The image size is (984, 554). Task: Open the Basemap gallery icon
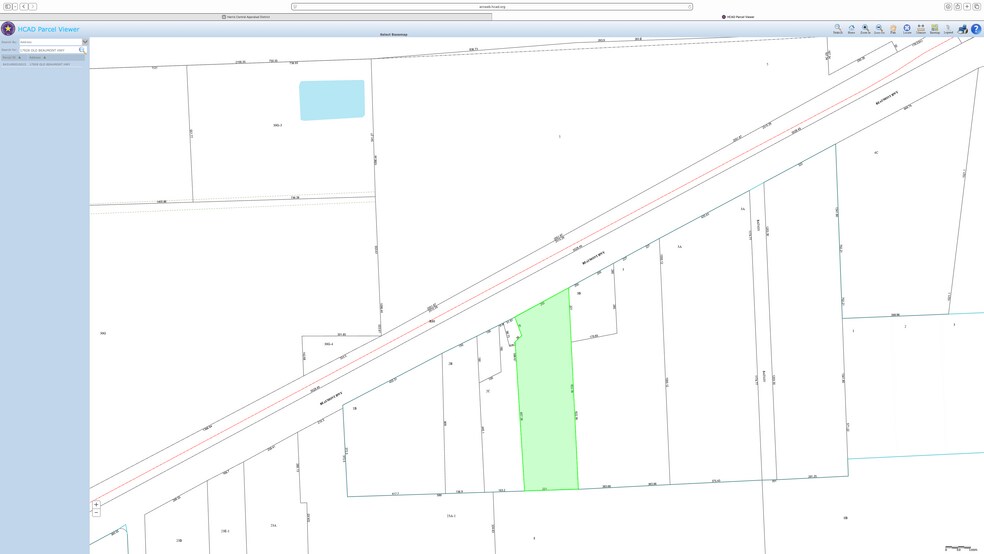point(935,29)
